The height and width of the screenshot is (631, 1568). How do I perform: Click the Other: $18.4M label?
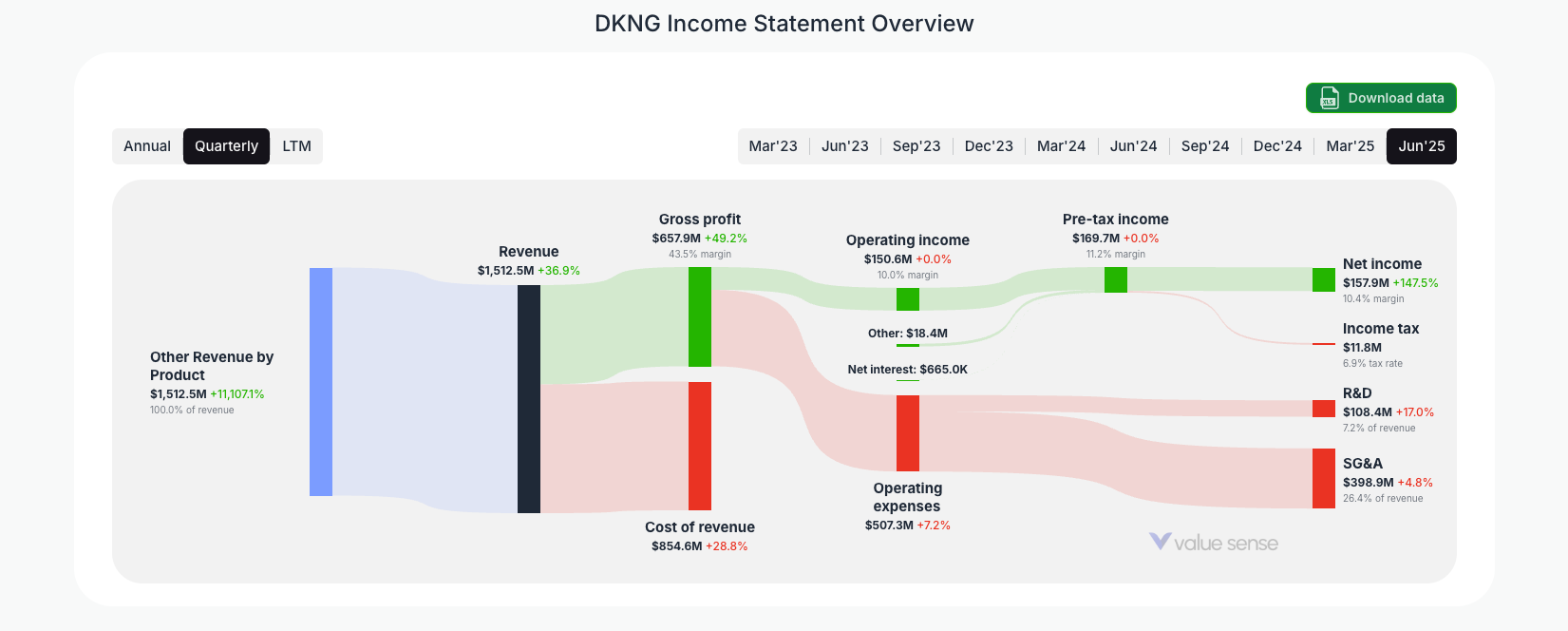pyautogui.click(x=908, y=334)
